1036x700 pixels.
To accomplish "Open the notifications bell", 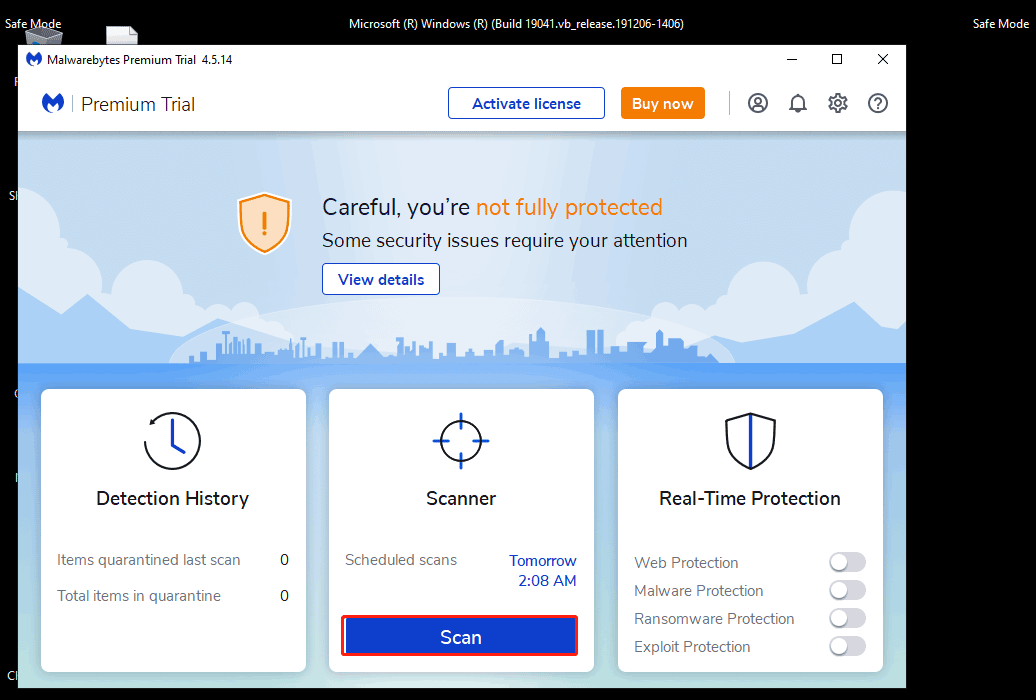I will pos(798,103).
